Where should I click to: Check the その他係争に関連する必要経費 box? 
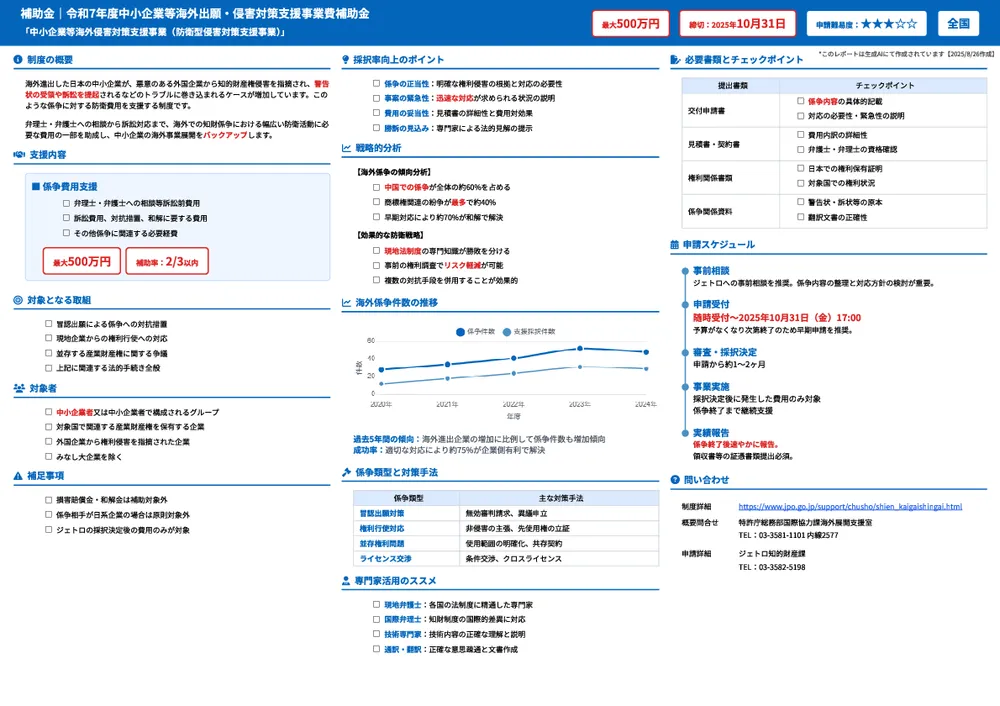(66, 233)
